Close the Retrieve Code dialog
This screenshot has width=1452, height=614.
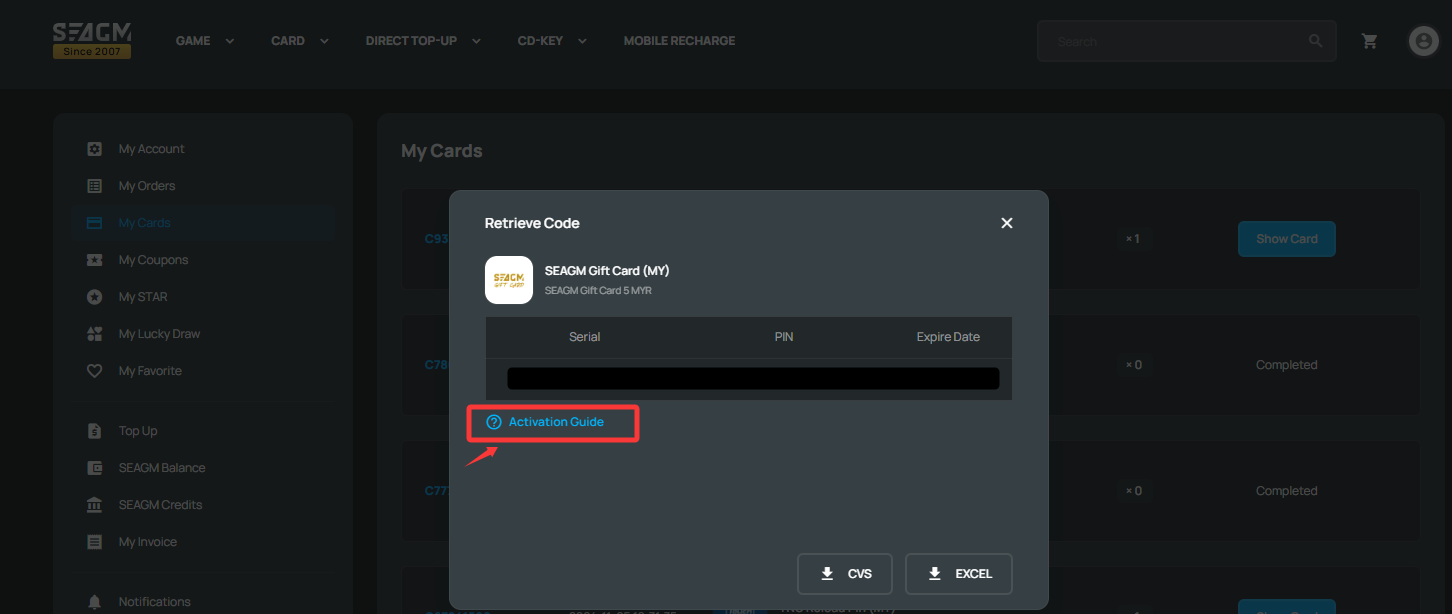(x=1007, y=223)
